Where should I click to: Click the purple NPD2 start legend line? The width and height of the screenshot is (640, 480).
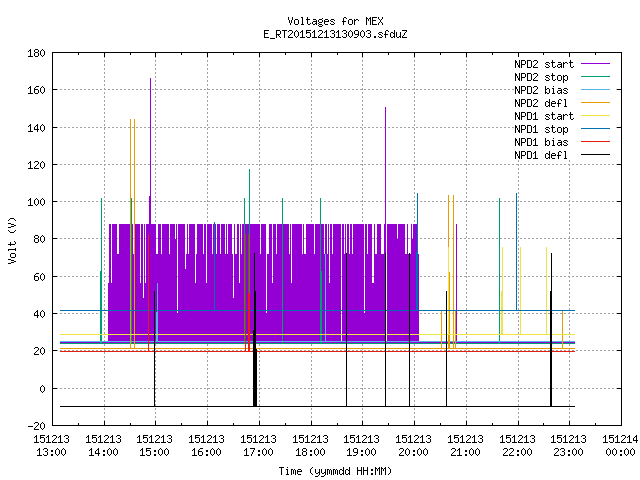pos(595,64)
